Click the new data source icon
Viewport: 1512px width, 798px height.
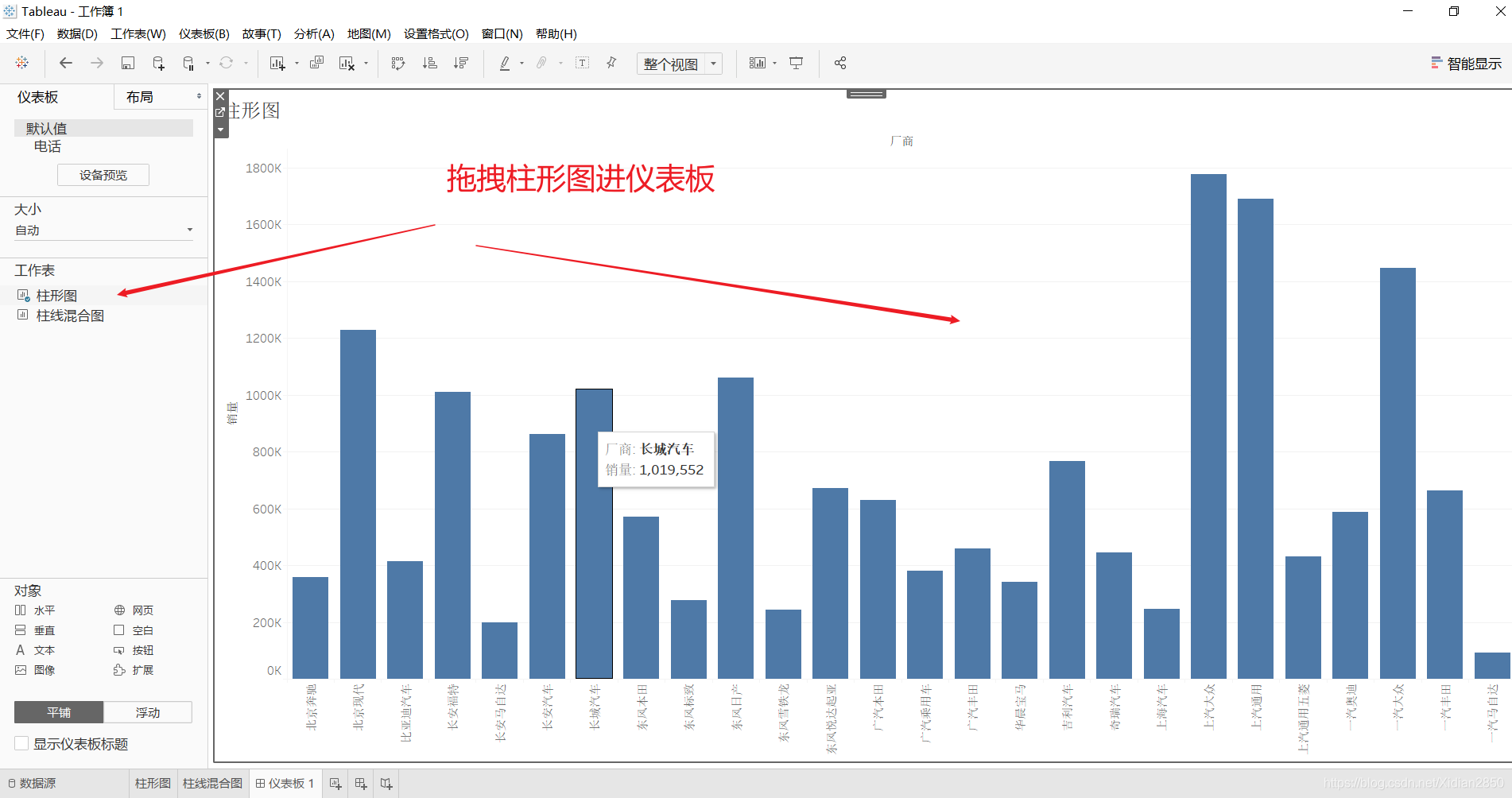(x=159, y=63)
